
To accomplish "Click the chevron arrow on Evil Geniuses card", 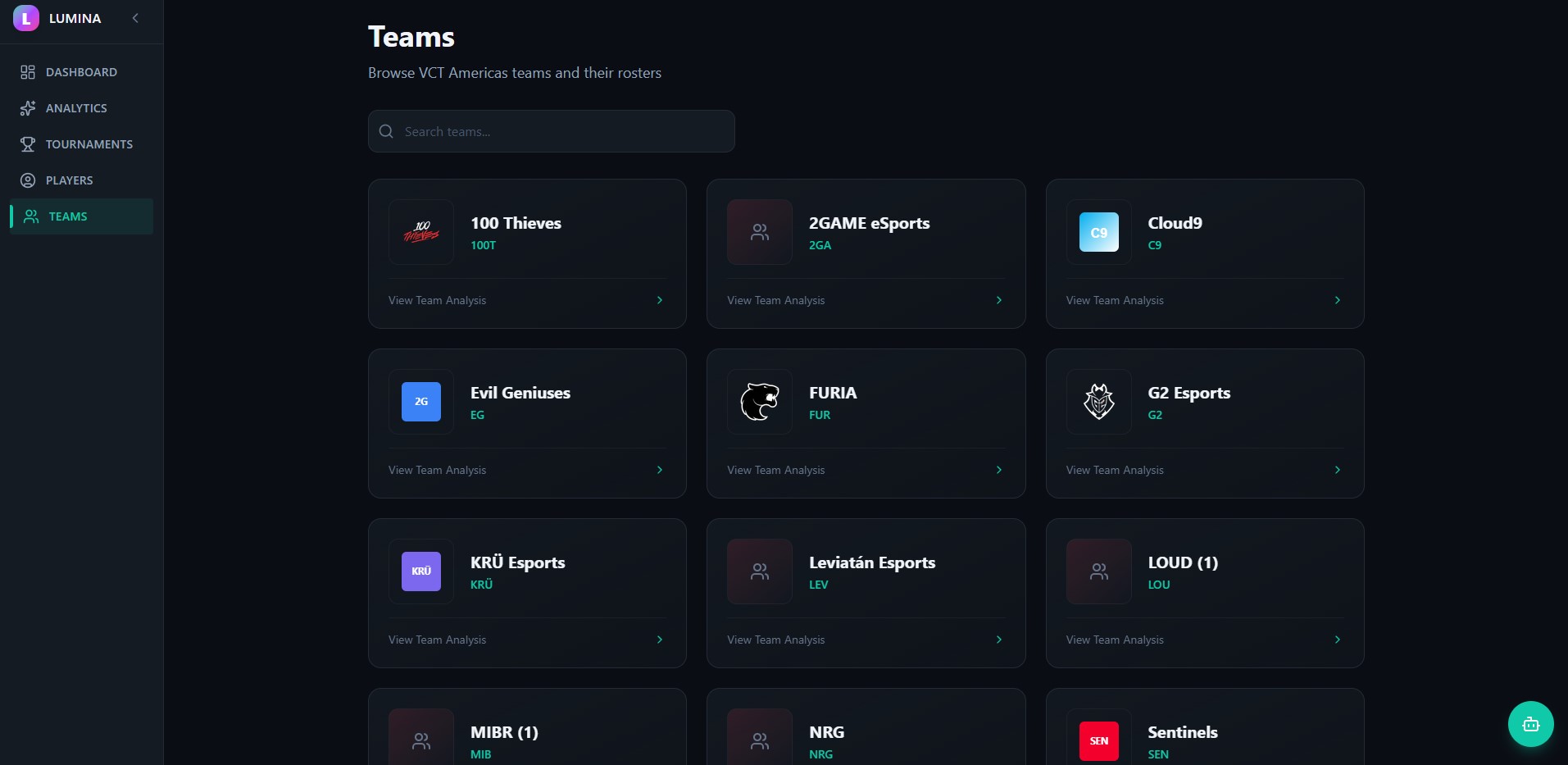I will (x=660, y=470).
